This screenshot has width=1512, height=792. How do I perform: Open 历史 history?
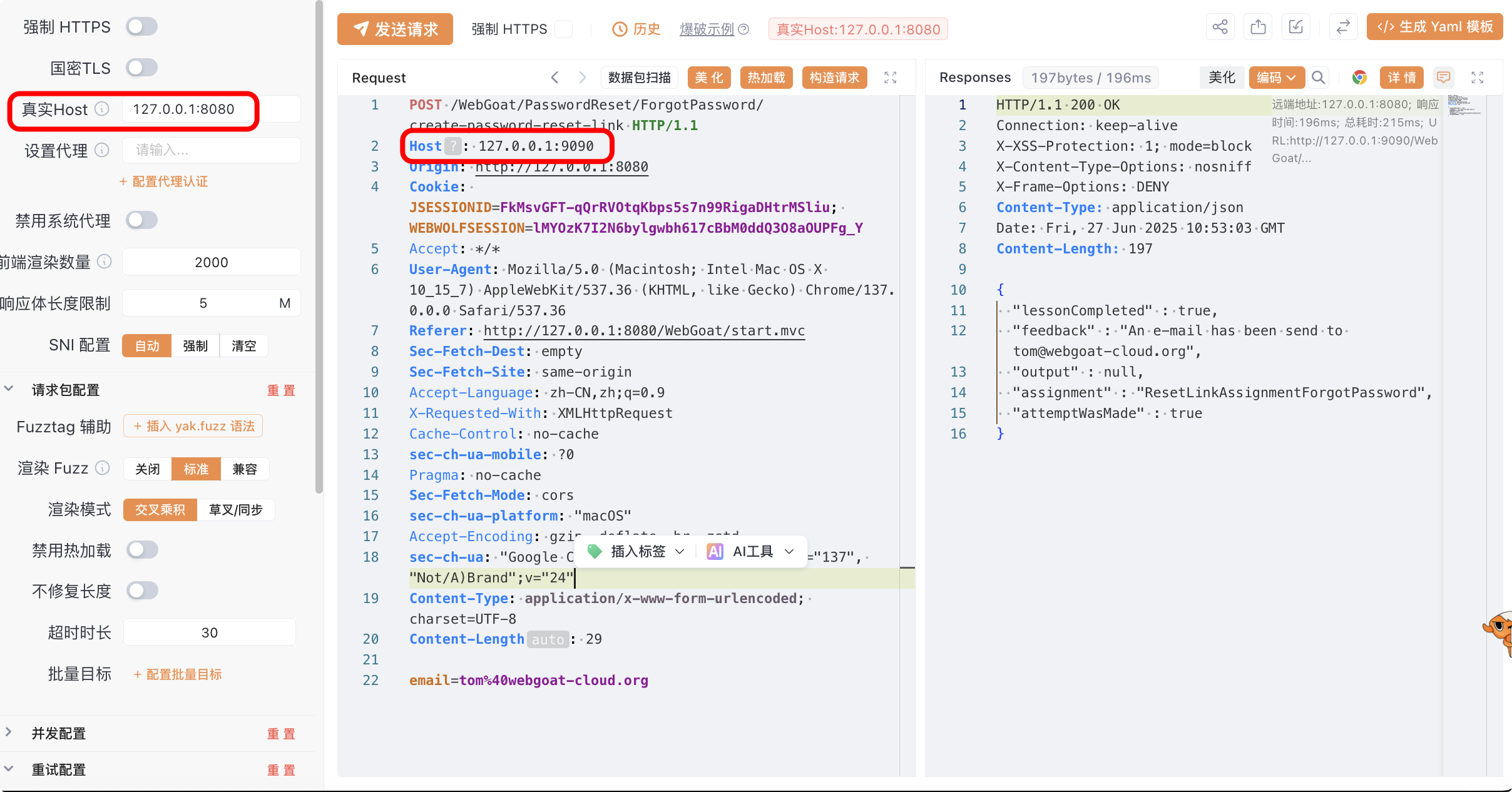click(636, 29)
